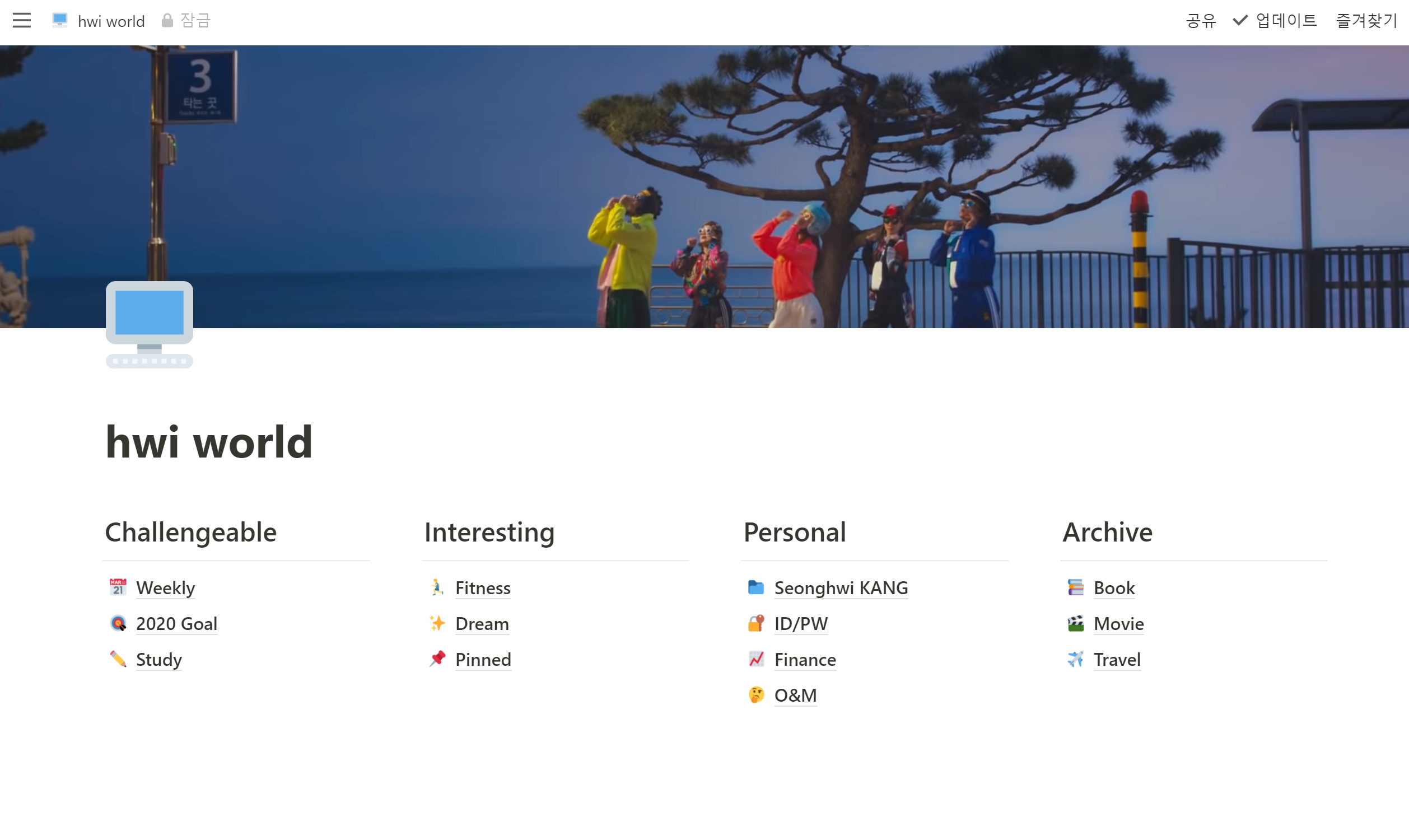Click the hwi world breadcrumb title
Screen dimensions: 1409x840
pyautogui.click(x=111, y=21)
